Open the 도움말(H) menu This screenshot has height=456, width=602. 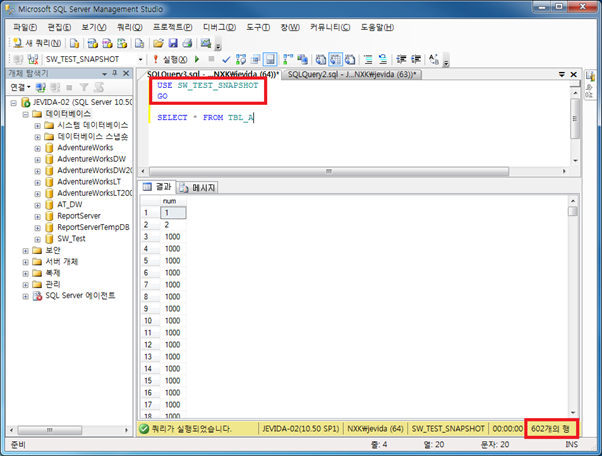pyautogui.click(x=377, y=27)
